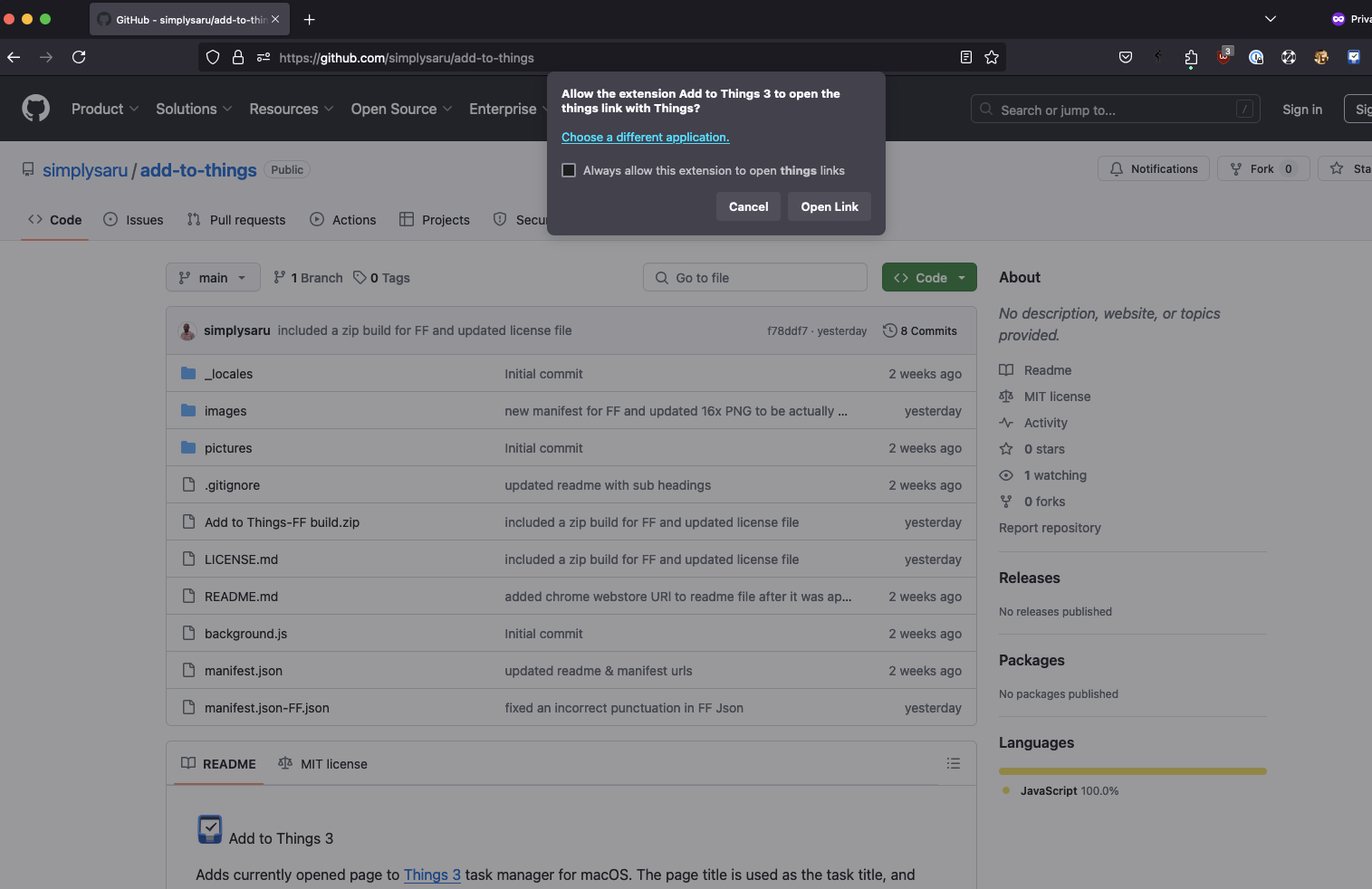Click the star icon beside 0 stars
The width and height of the screenshot is (1372, 889).
1006,448
